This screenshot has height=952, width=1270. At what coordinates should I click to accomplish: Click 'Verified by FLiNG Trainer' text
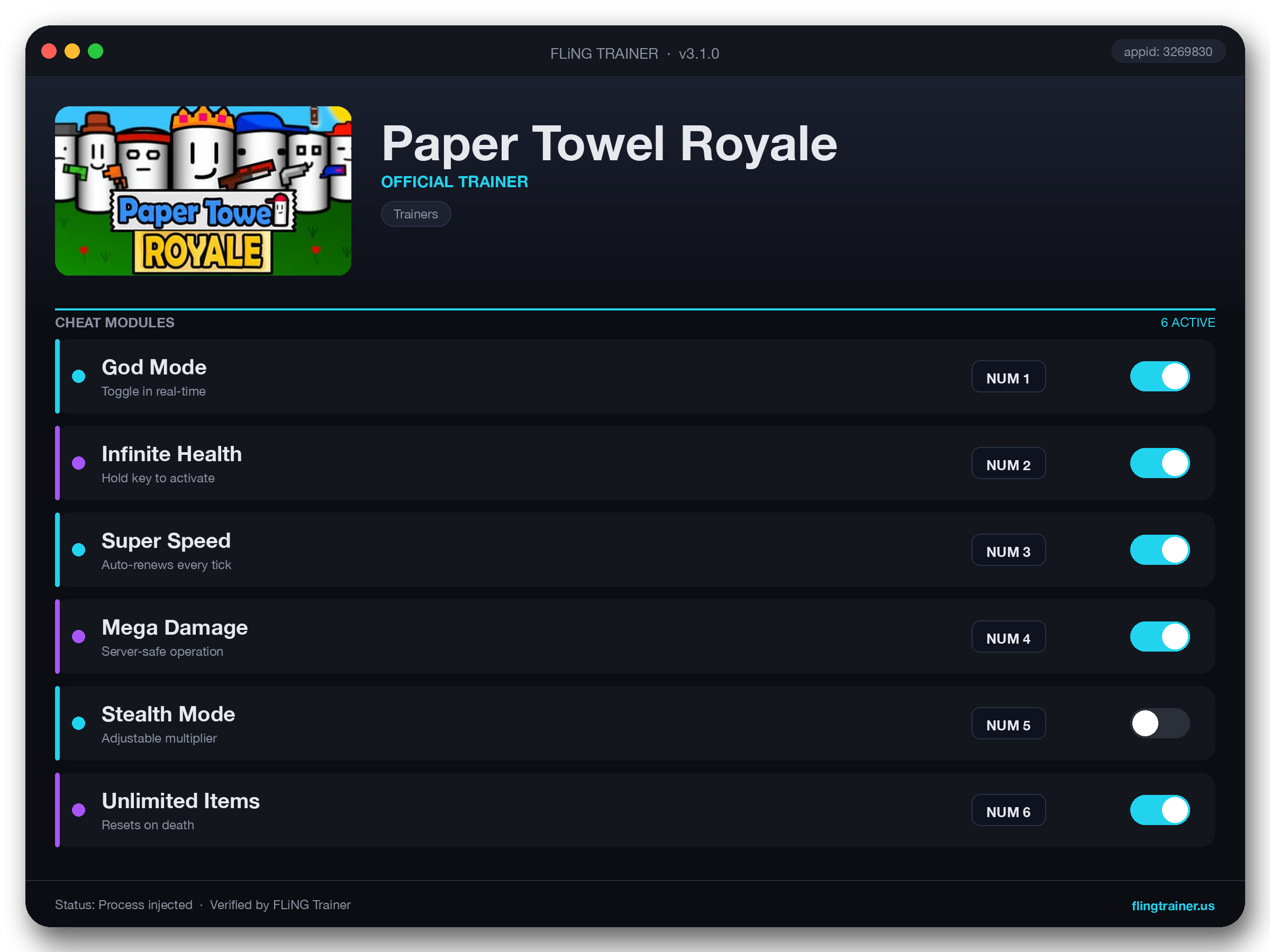[280, 905]
